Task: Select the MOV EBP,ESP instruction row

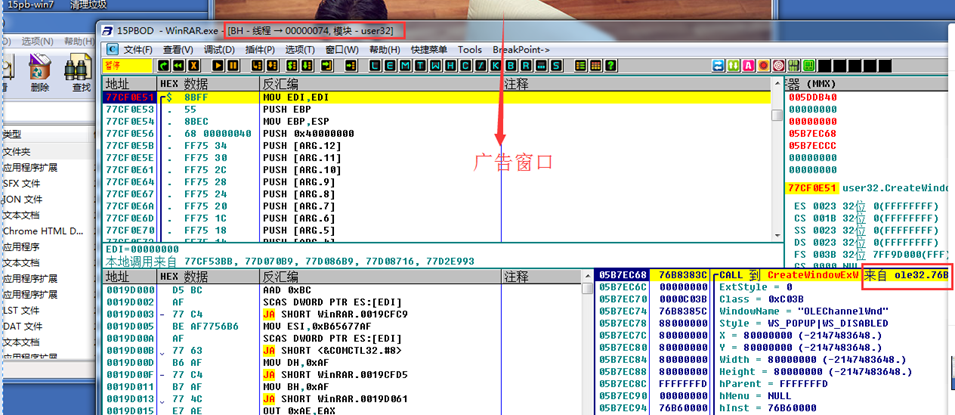Action: [437, 121]
